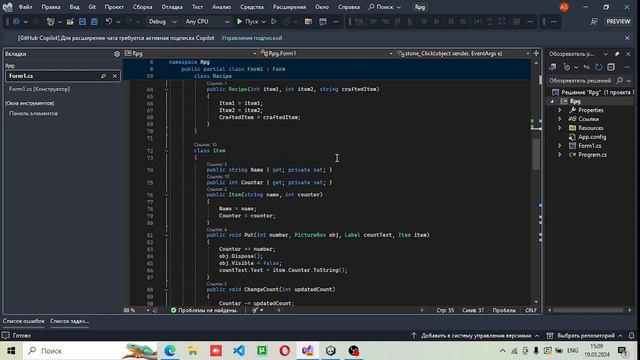Click the Save All icon
The image size is (640, 360).
click(x=94, y=22)
